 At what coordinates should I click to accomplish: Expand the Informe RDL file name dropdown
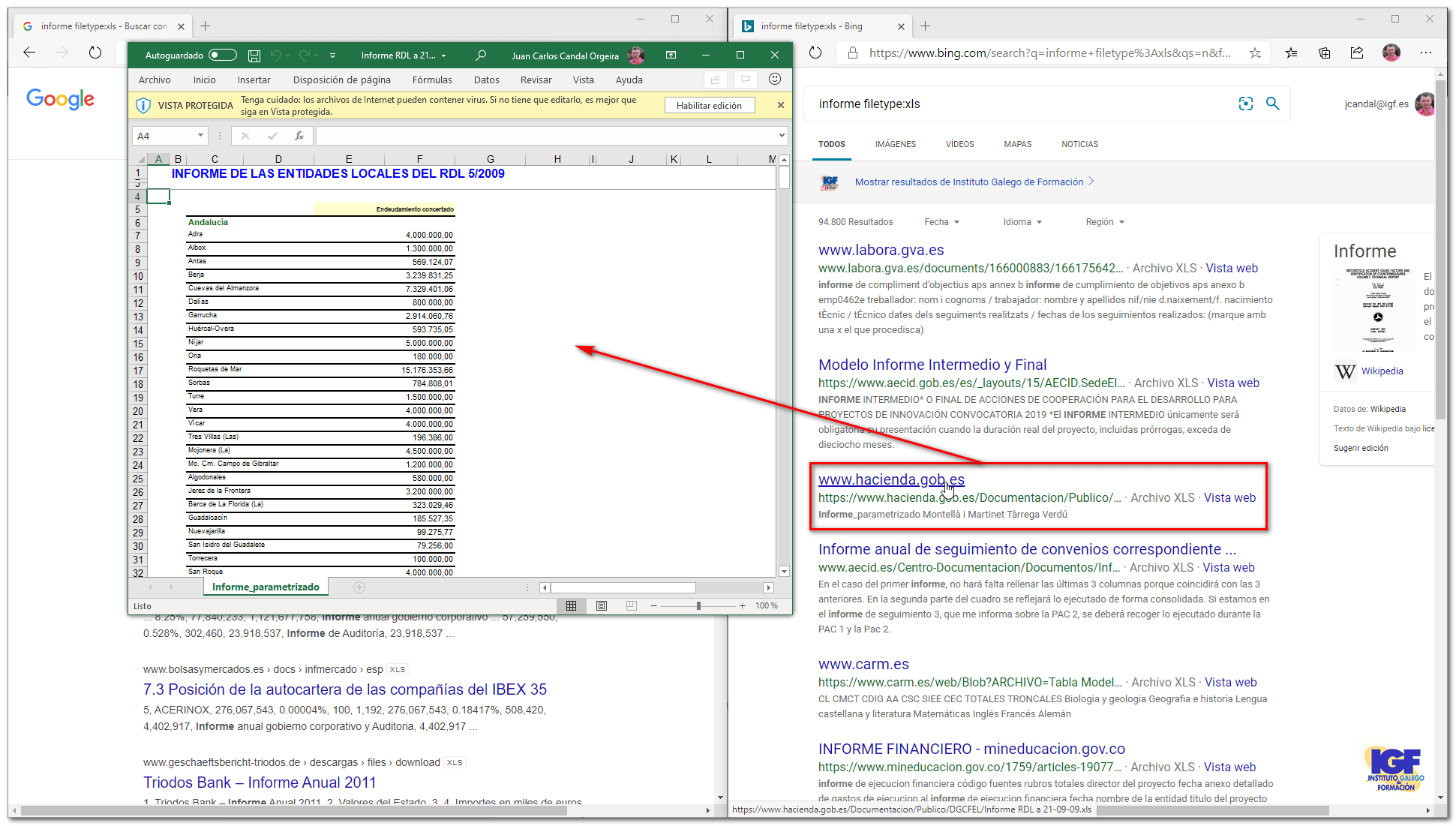click(x=443, y=56)
